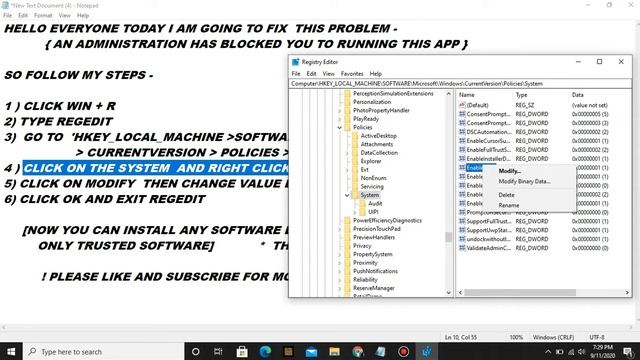Viewport: 640px width, 360px height.
Task: Launch Microsoft Edge from the taskbar
Action: click(x=265, y=351)
